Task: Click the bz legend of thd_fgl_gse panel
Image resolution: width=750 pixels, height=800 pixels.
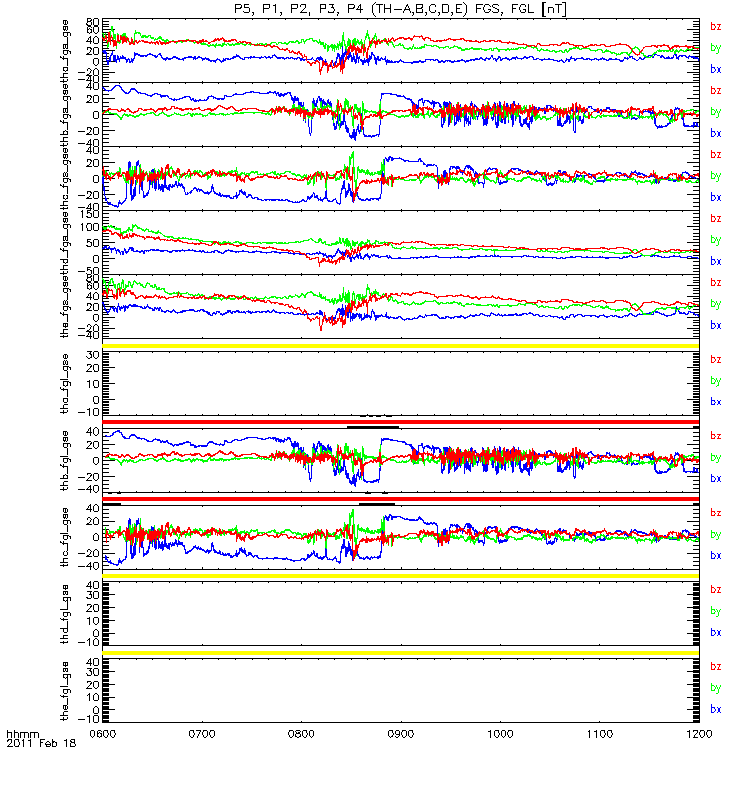Action: (716, 590)
